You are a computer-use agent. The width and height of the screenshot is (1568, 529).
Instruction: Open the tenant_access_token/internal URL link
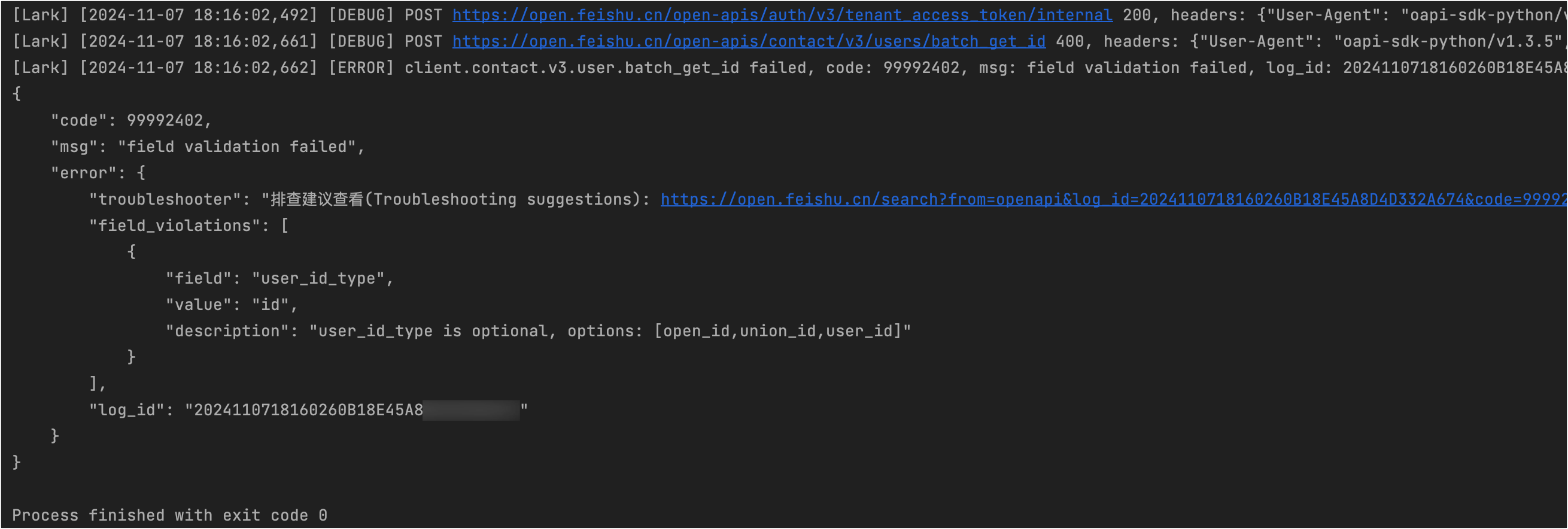[782, 15]
